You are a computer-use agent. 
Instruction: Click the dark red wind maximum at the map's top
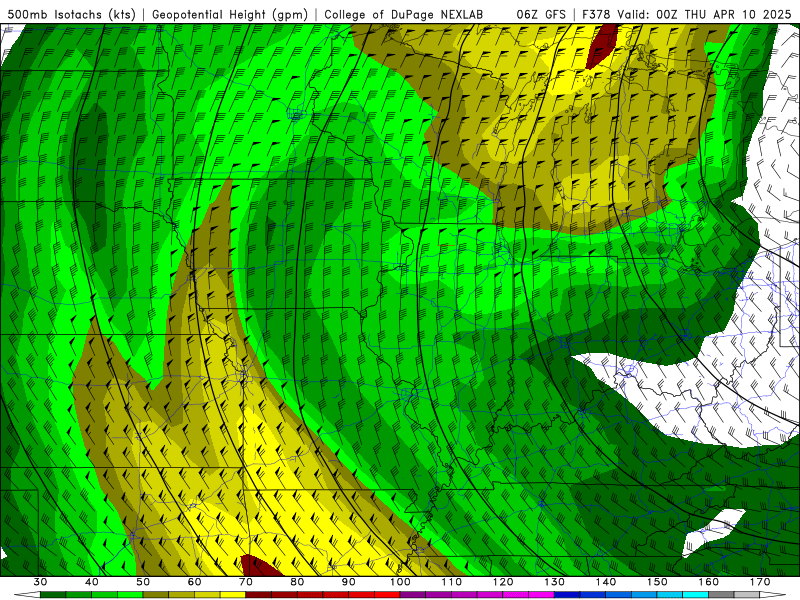(602, 46)
